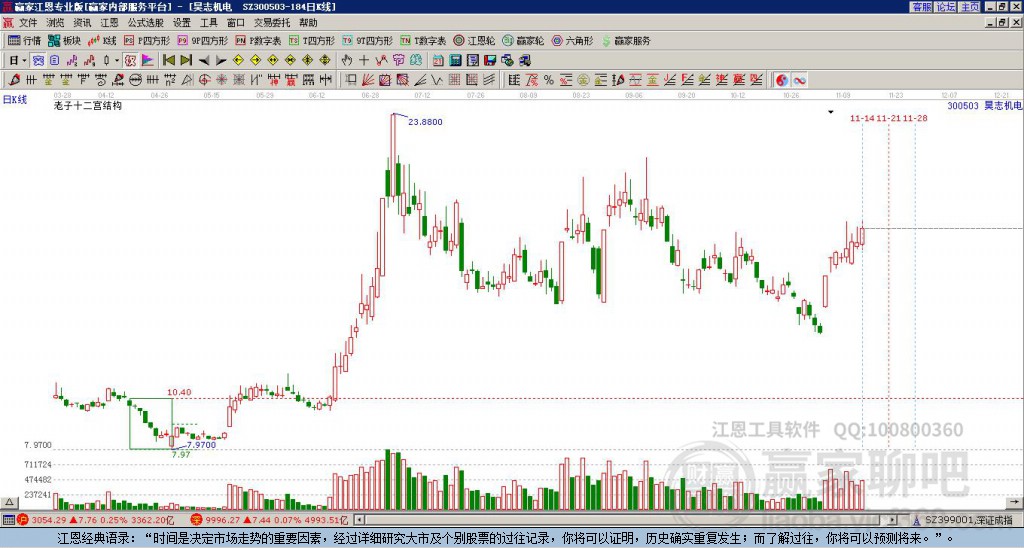Click the 300503 昊志机电 stock label

click(x=985, y=105)
